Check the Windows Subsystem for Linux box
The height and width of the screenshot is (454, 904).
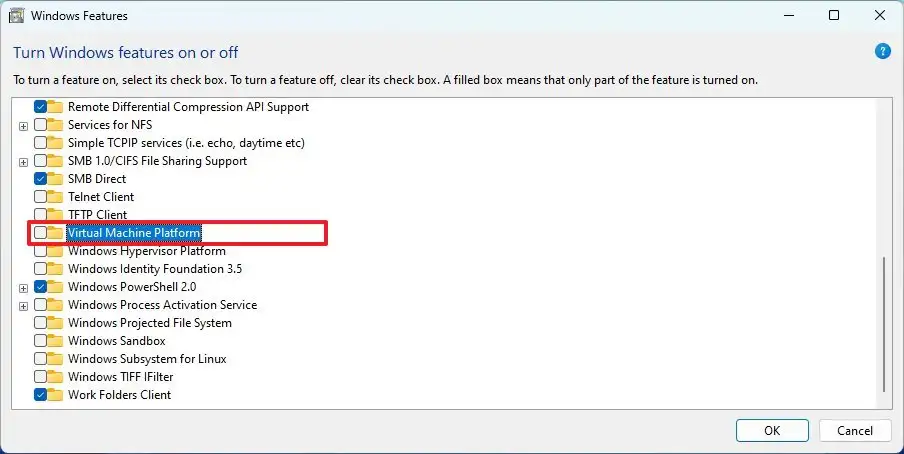[40, 359]
